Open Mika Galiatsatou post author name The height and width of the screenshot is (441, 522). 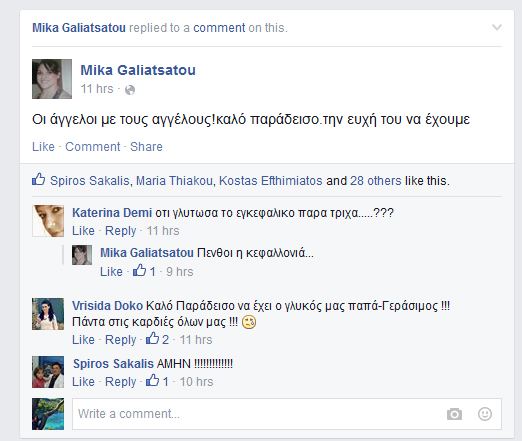pos(138,70)
